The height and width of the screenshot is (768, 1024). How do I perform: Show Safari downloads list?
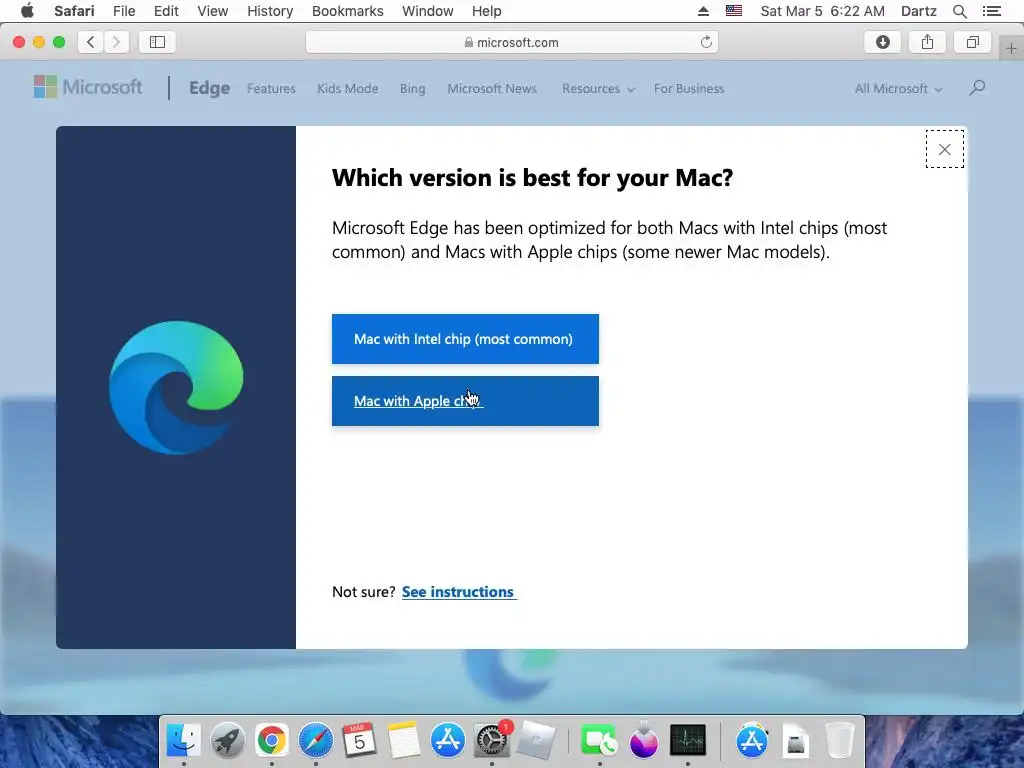882,42
